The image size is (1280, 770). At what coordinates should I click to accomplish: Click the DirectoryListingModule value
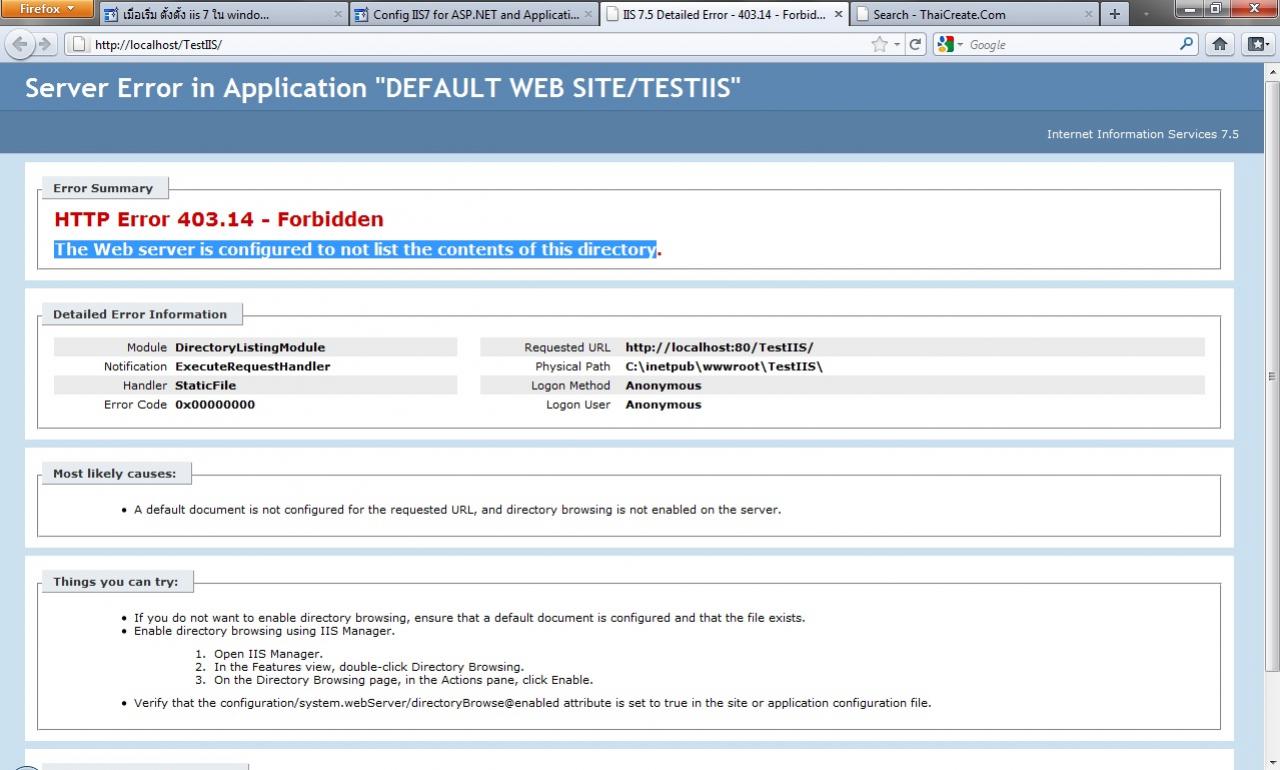tap(250, 347)
